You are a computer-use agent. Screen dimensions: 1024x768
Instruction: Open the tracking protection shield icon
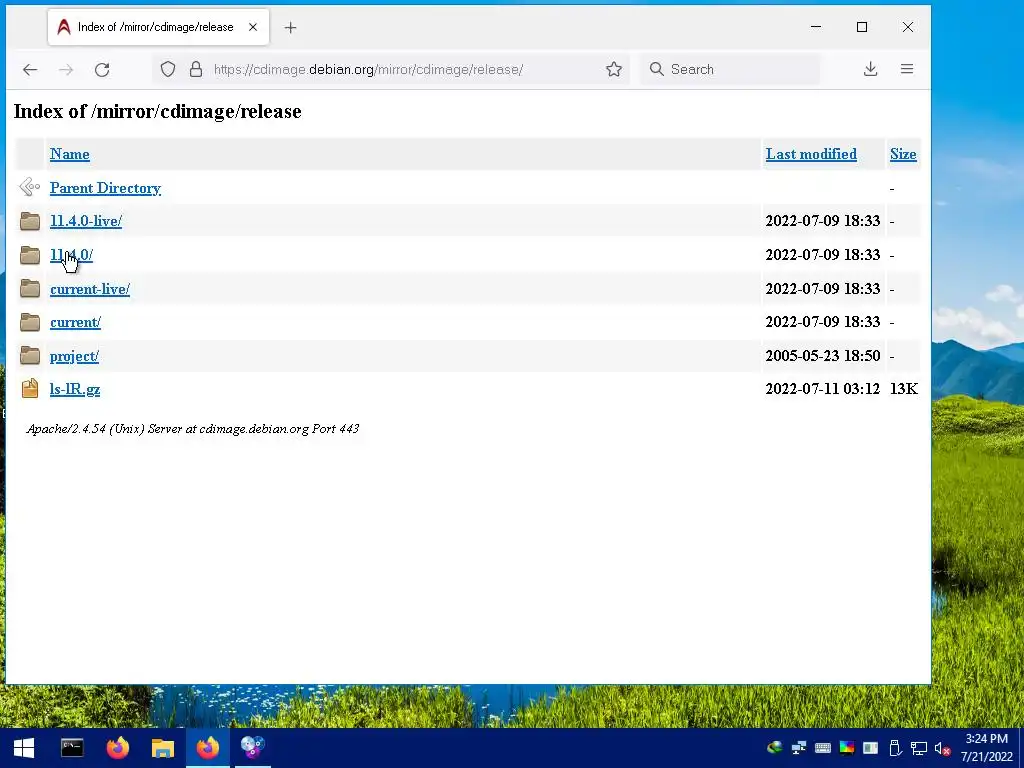click(x=168, y=69)
